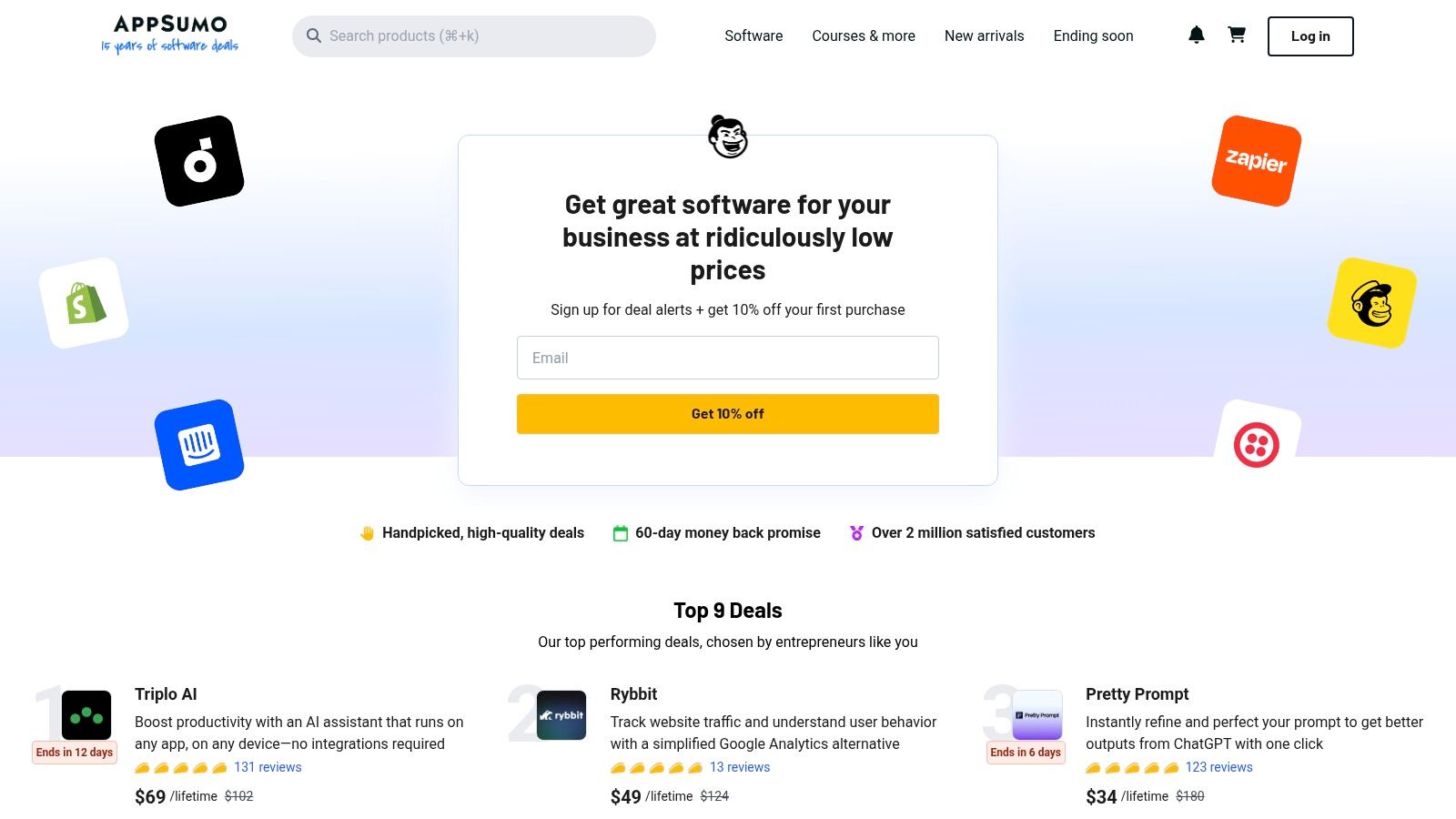This screenshot has height=819, width=1456.
Task: Click the sumo face mascot icon
Action: coord(727,137)
